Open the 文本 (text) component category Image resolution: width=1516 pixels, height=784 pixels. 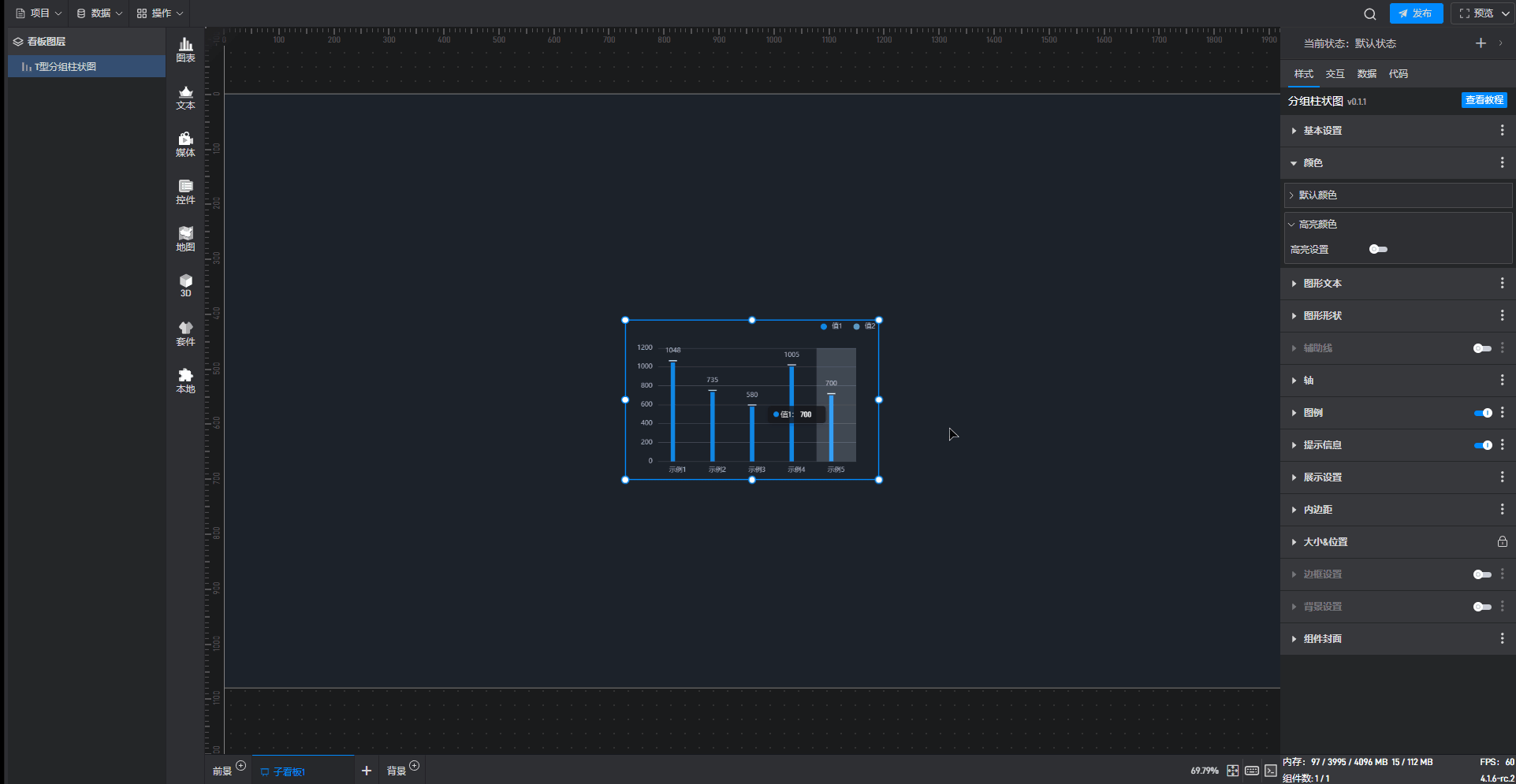[x=185, y=98]
